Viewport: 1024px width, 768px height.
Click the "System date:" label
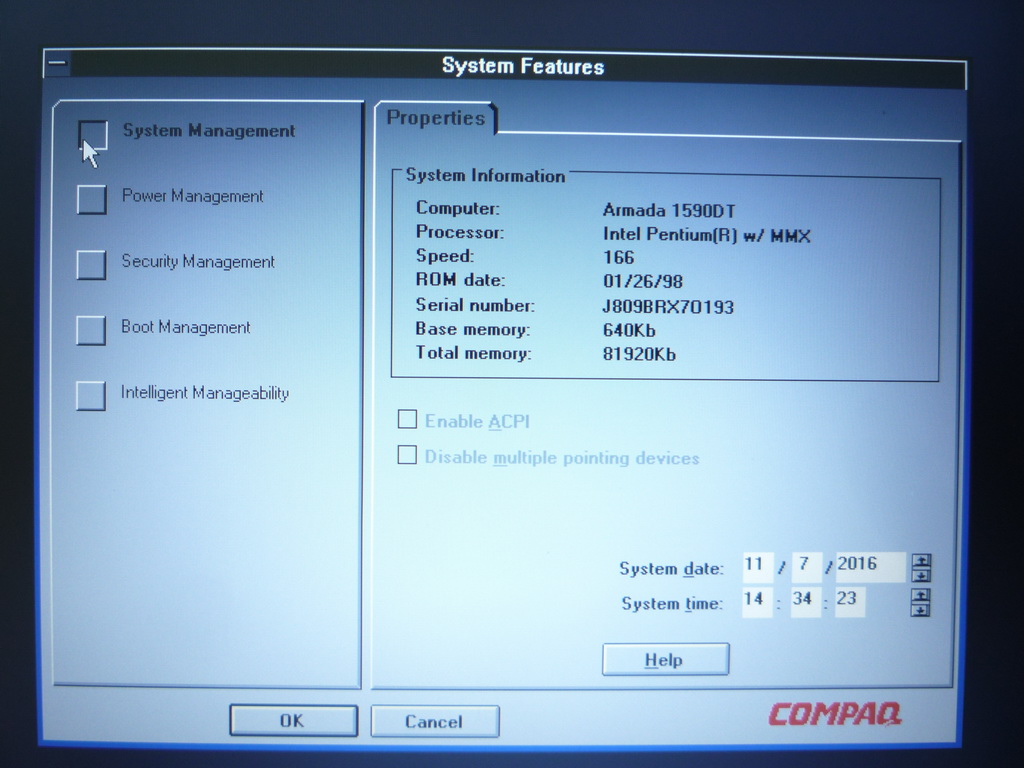click(x=671, y=569)
